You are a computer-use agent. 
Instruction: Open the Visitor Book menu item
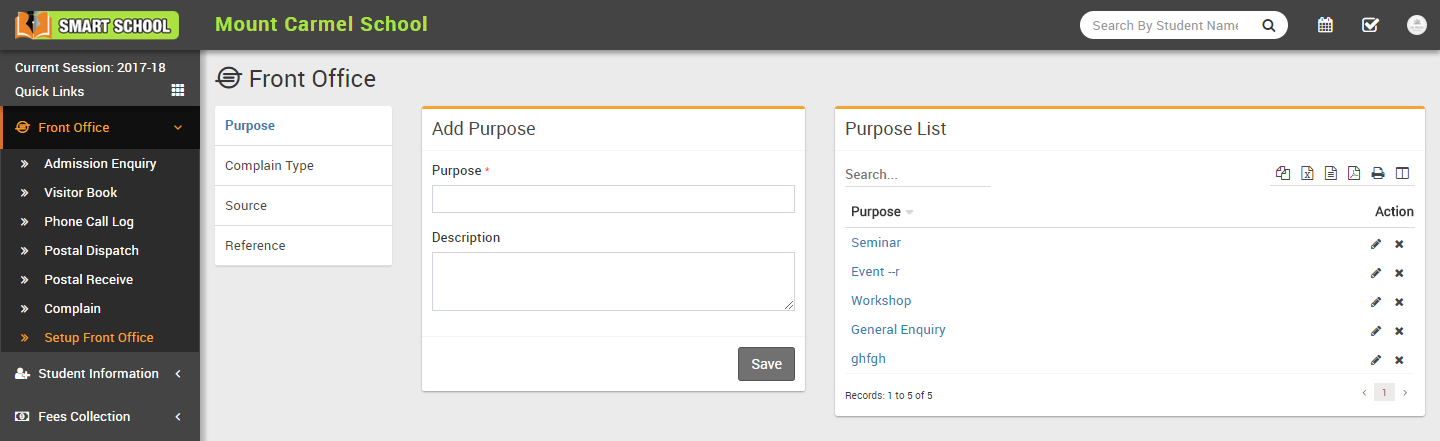click(80, 192)
